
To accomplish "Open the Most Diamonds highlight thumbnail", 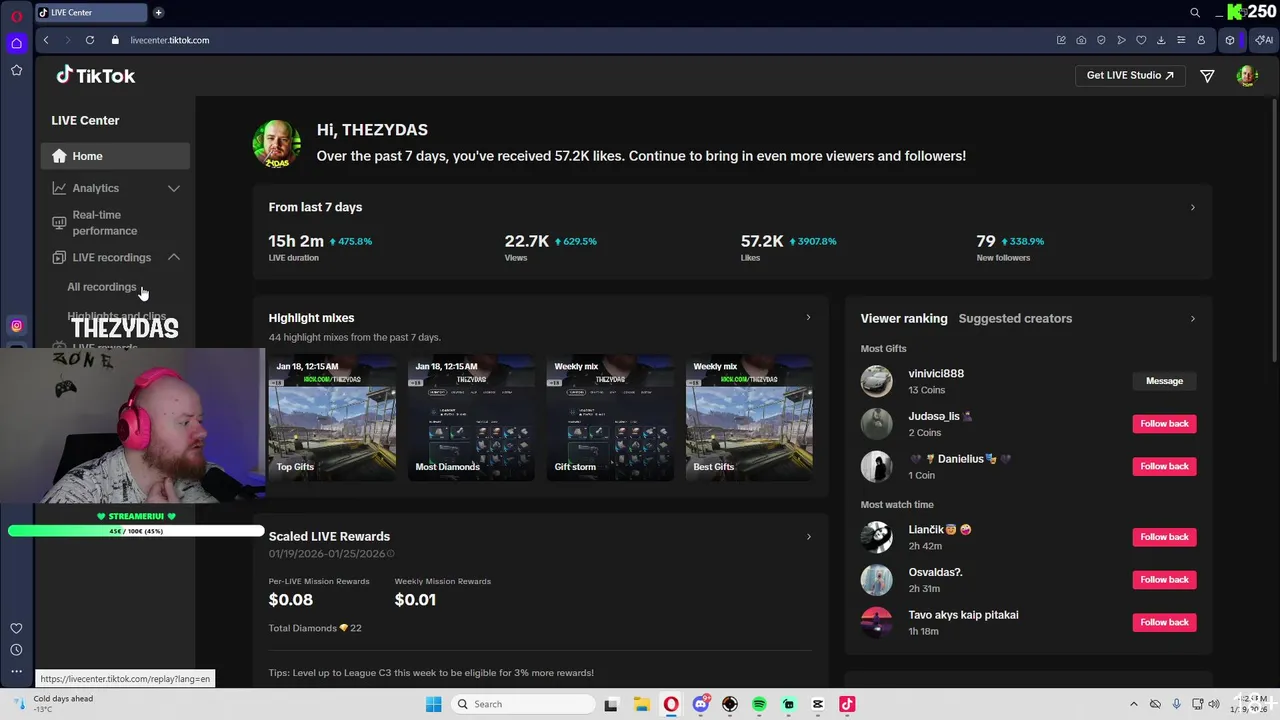I will coord(471,418).
